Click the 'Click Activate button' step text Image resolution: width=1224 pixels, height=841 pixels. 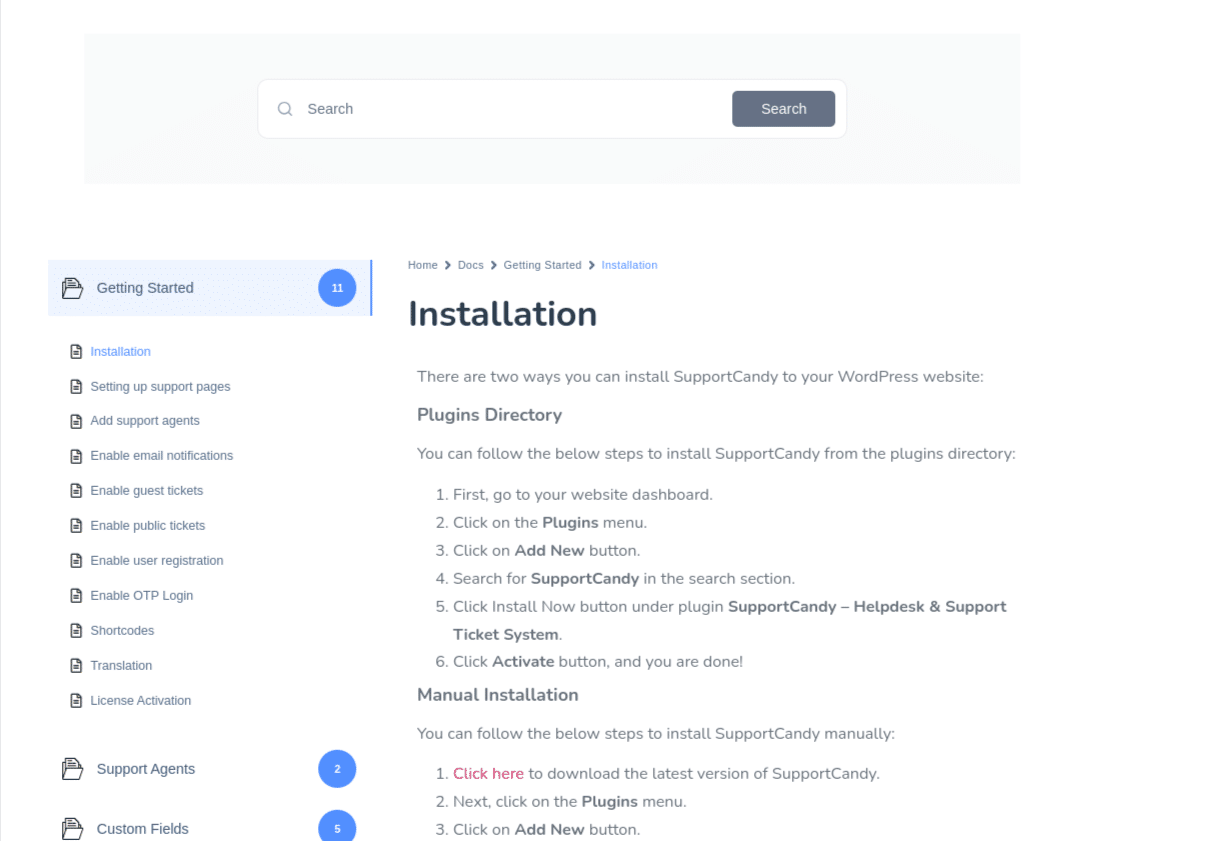[598, 661]
